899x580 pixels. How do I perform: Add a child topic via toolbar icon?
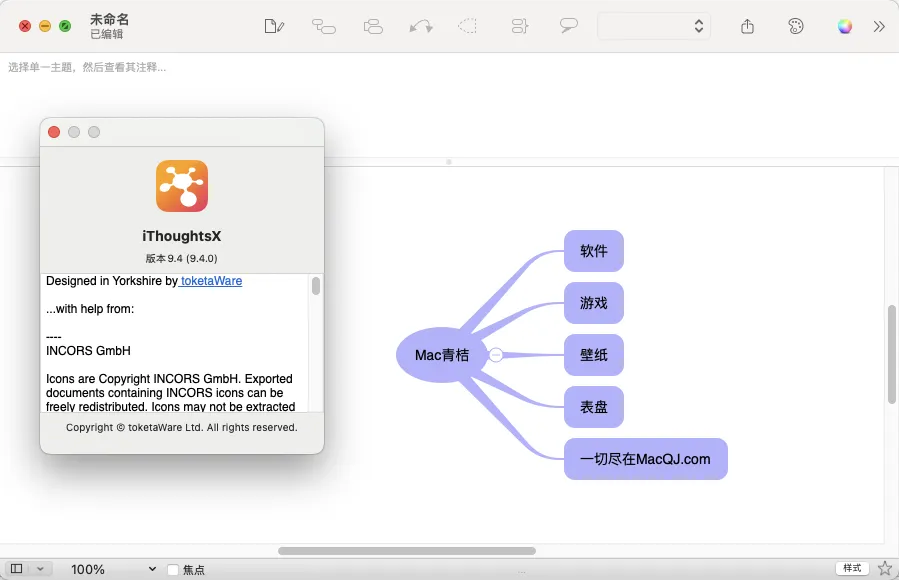(x=324, y=26)
